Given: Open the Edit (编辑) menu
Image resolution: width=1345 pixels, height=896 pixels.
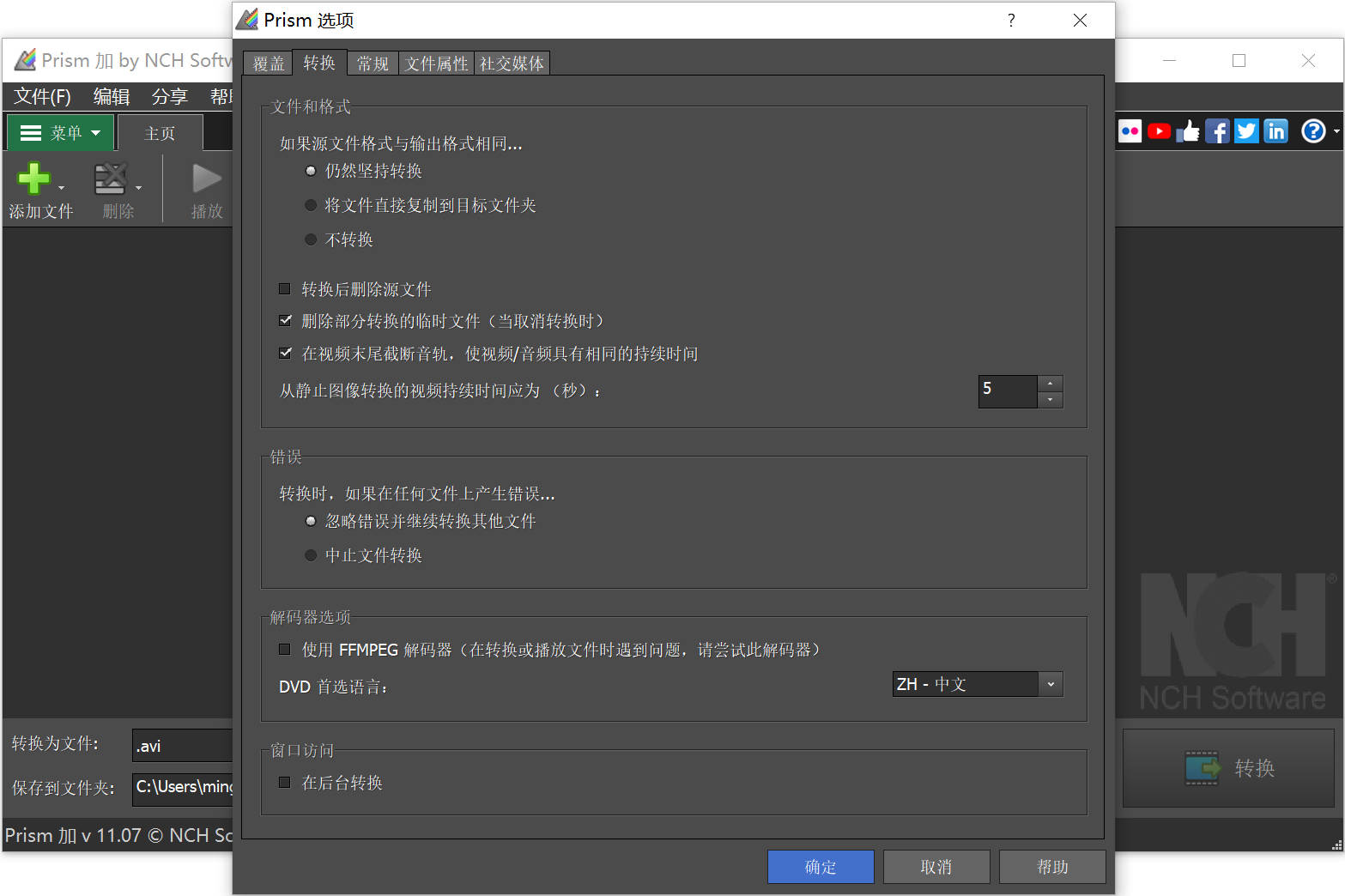Looking at the screenshot, I should coord(111,96).
